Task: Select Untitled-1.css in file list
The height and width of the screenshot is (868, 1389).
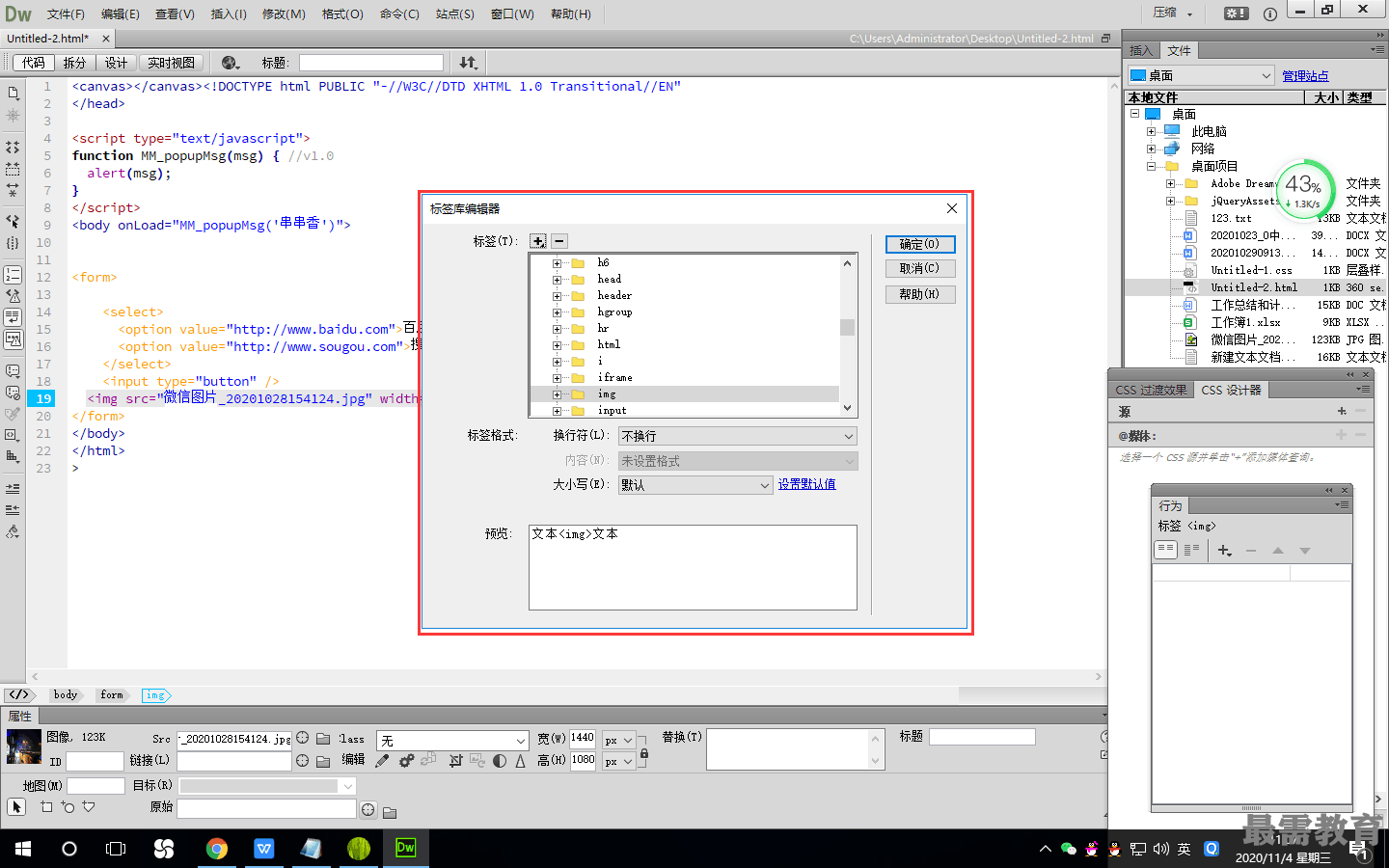Action: point(1251,270)
